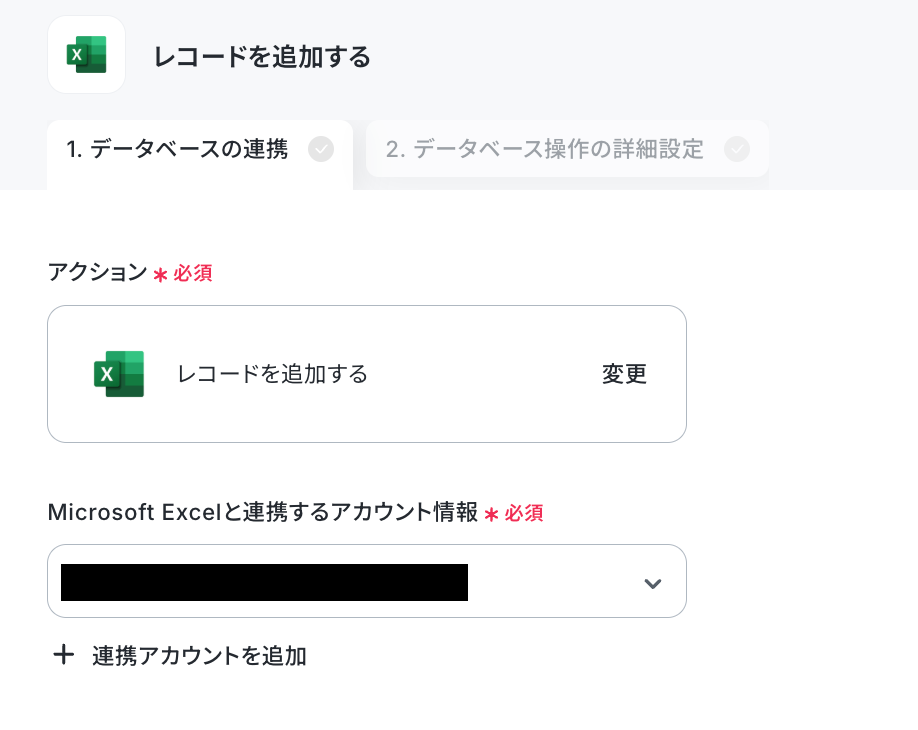918x730 pixels.
Task: Click the redacted account name field
Action: click(x=264, y=582)
